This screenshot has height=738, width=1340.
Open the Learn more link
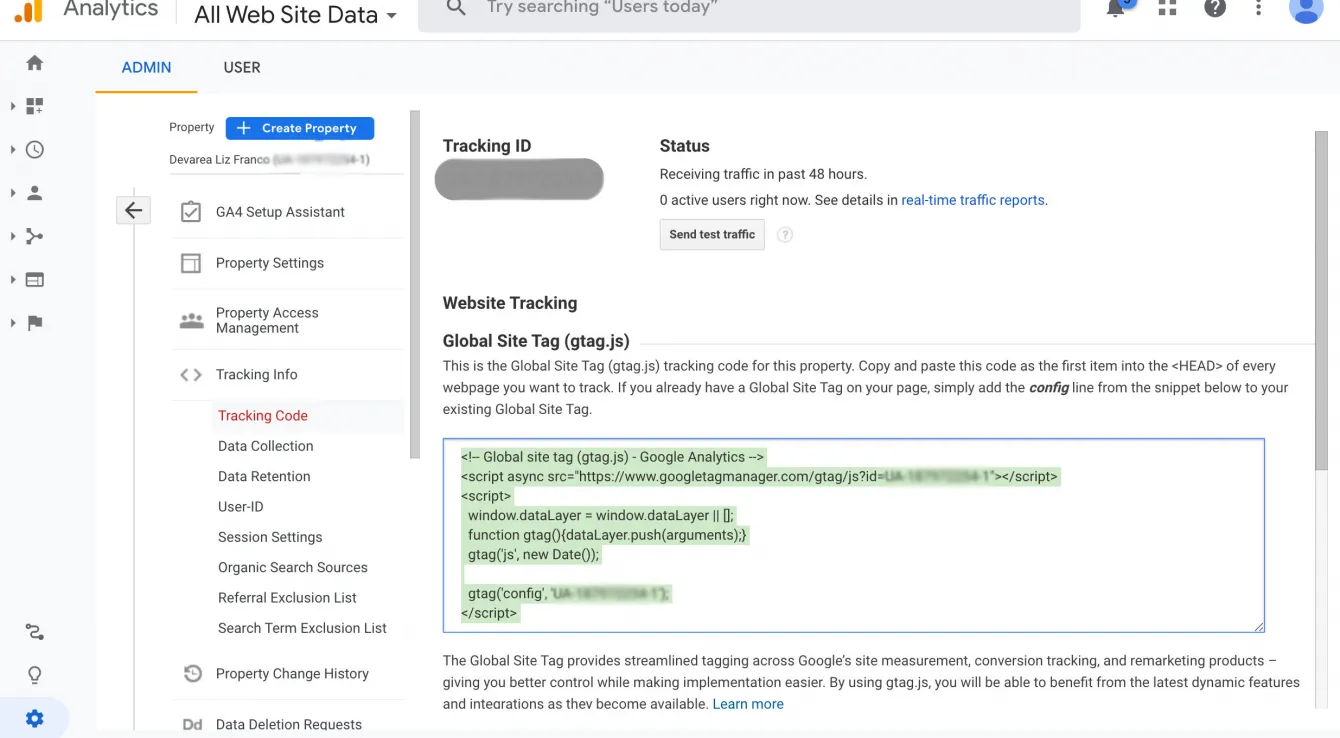748,704
